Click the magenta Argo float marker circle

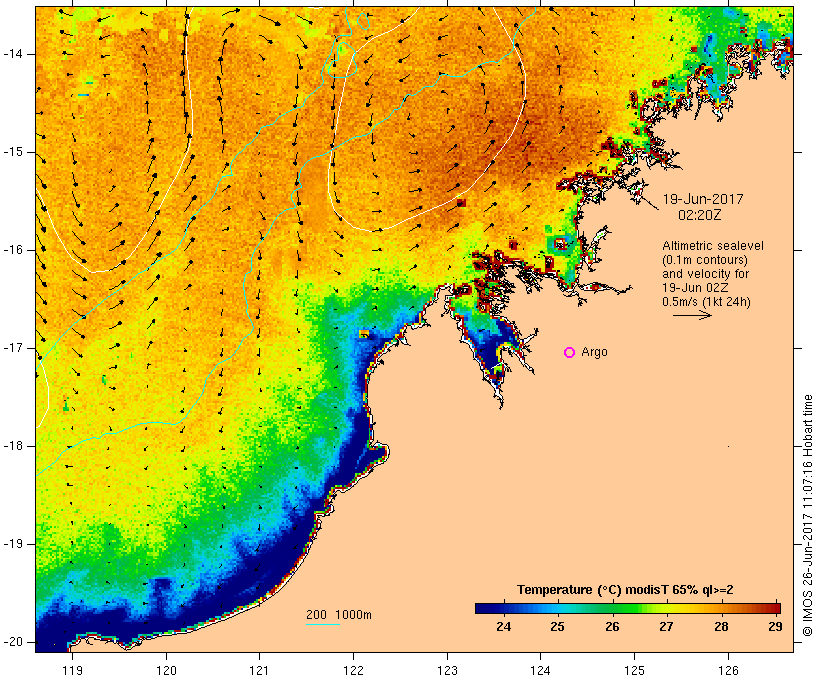point(570,353)
